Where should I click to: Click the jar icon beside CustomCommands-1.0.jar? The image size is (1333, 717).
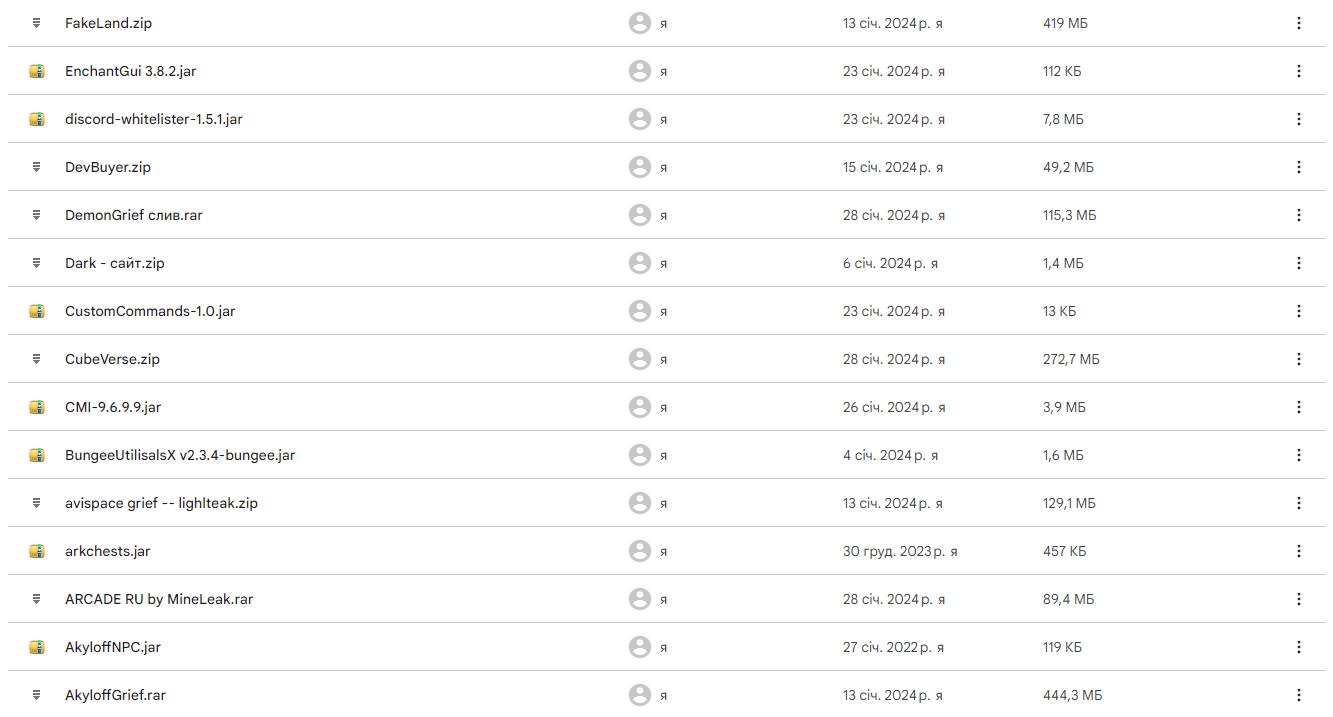pyautogui.click(x=37, y=311)
